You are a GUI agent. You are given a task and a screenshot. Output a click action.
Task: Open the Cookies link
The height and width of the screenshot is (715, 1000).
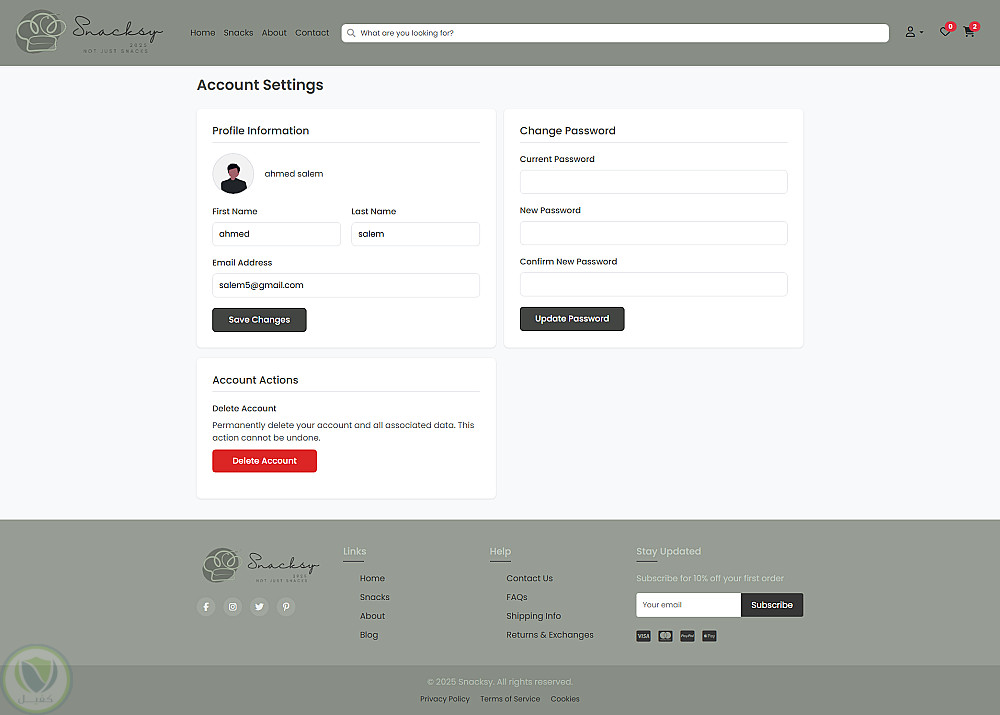pos(565,699)
